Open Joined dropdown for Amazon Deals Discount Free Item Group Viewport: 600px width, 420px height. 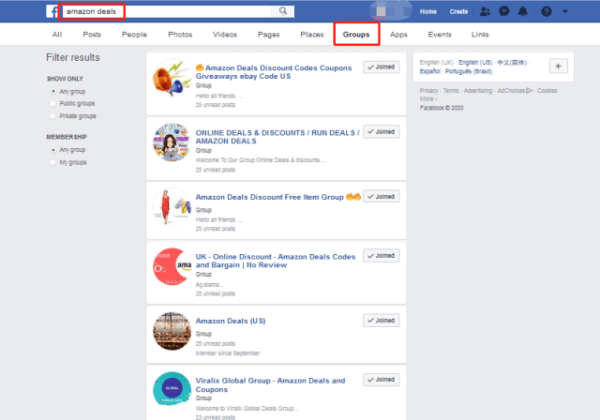tap(381, 196)
